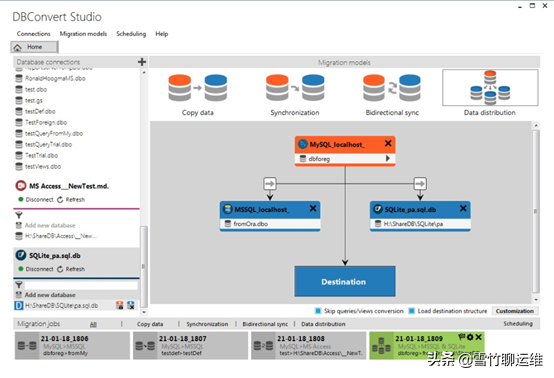Open settings gear on job 21-01-18_1809

point(470,337)
